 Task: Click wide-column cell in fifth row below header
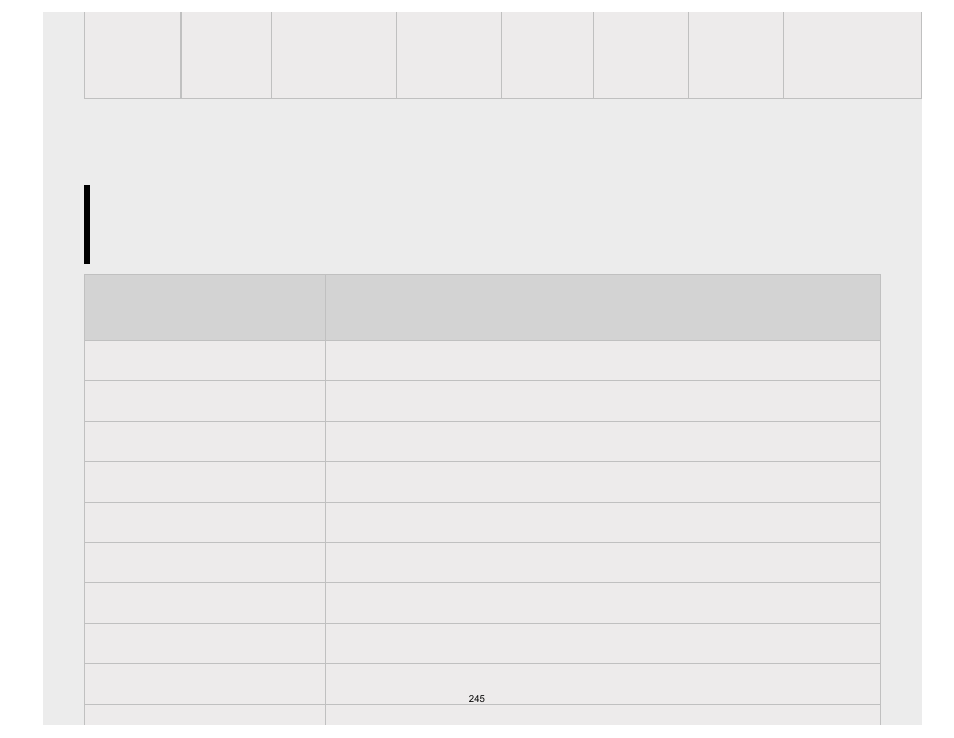point(603,522)
